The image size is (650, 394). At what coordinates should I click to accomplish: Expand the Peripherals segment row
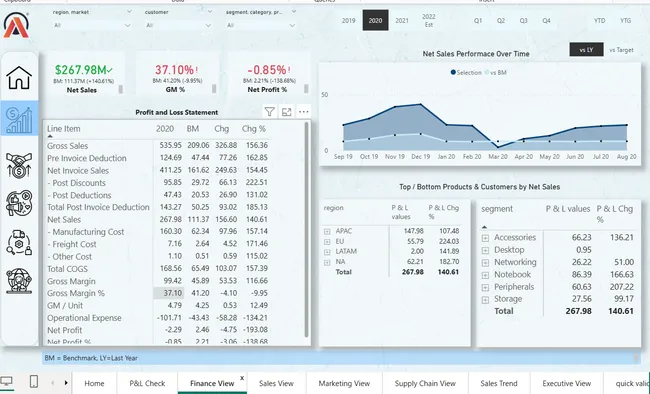pos(485,287)
